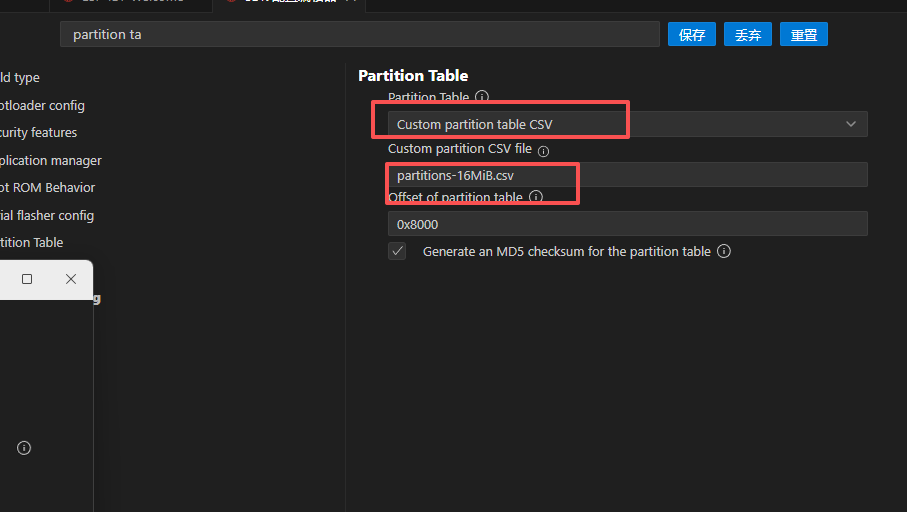Show info for Partition Table setting
Viewport: 907px width, 512px height.
[x=481, y=97]
